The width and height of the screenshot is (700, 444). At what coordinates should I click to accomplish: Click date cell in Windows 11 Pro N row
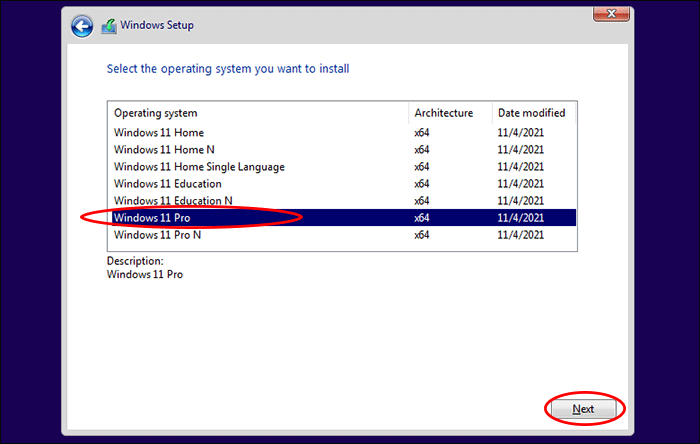pyautogui.click(x=520, y=235)
